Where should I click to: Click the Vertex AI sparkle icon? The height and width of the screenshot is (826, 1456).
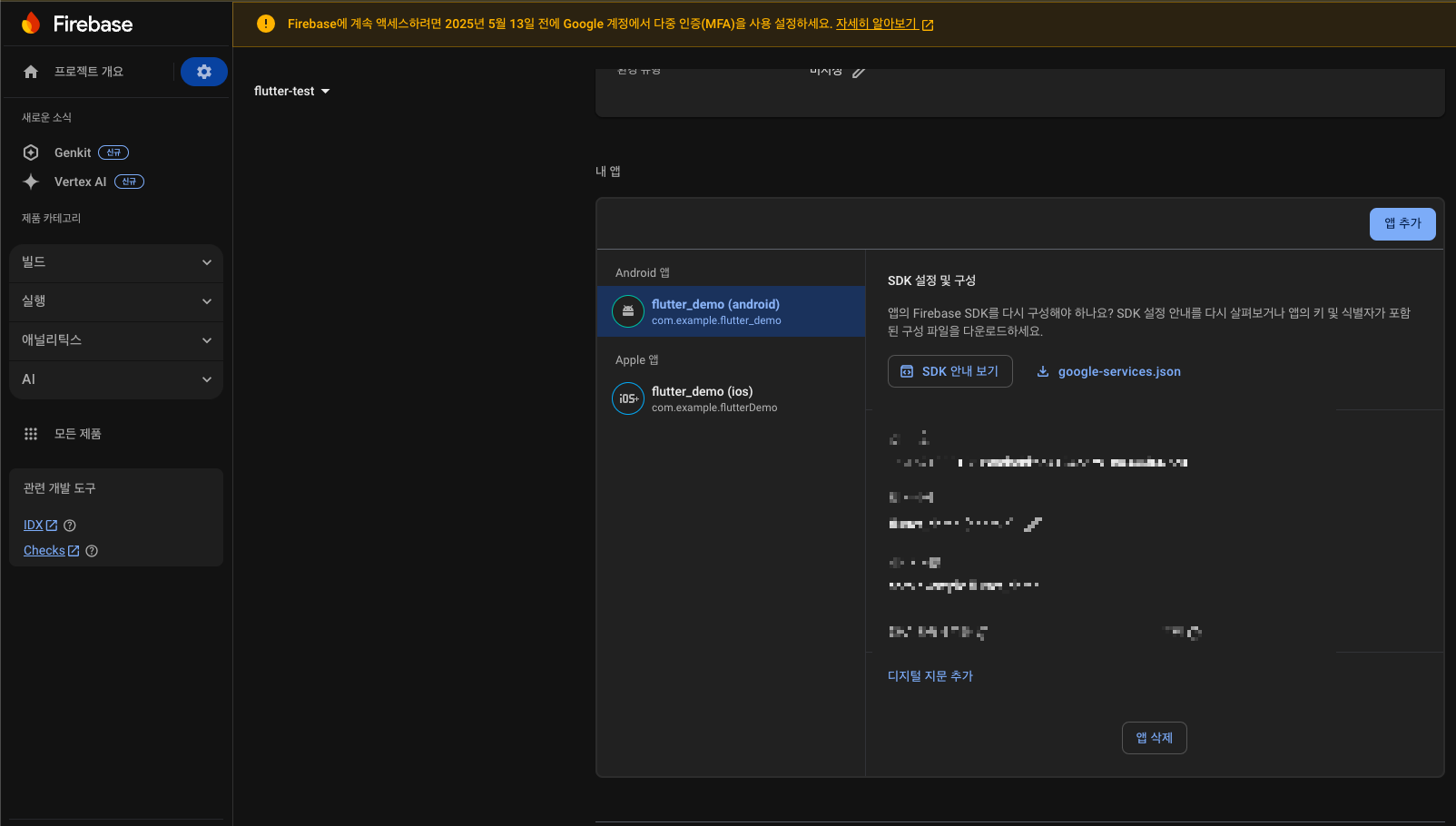(x=31, y=182)
